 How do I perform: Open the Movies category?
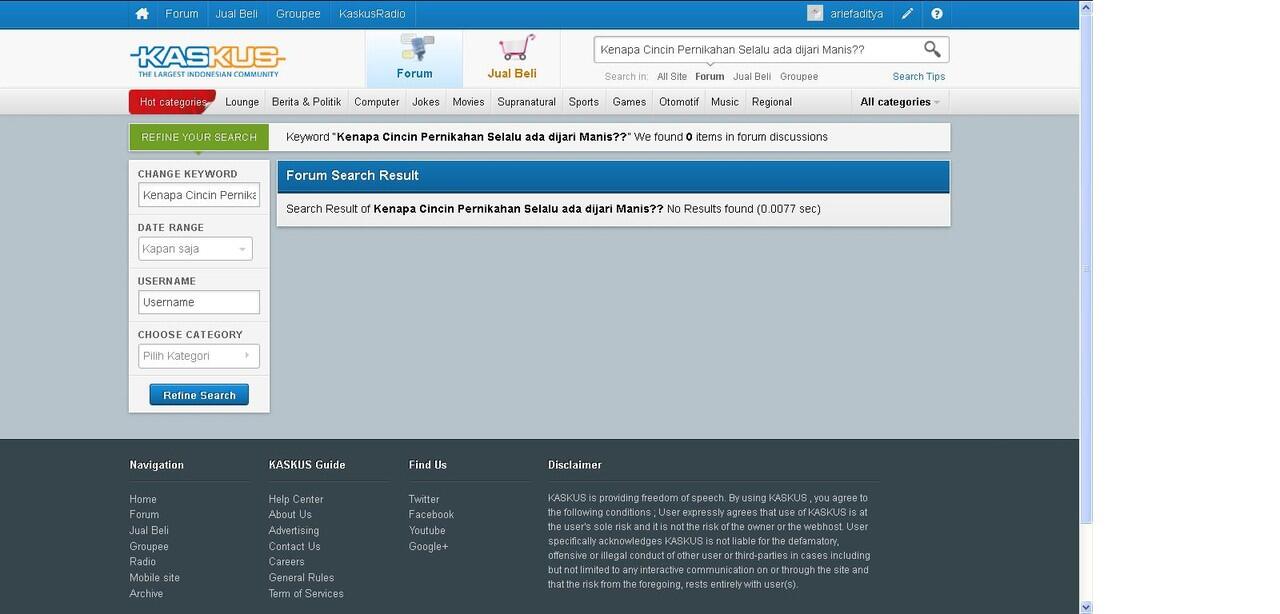(468, 102)
